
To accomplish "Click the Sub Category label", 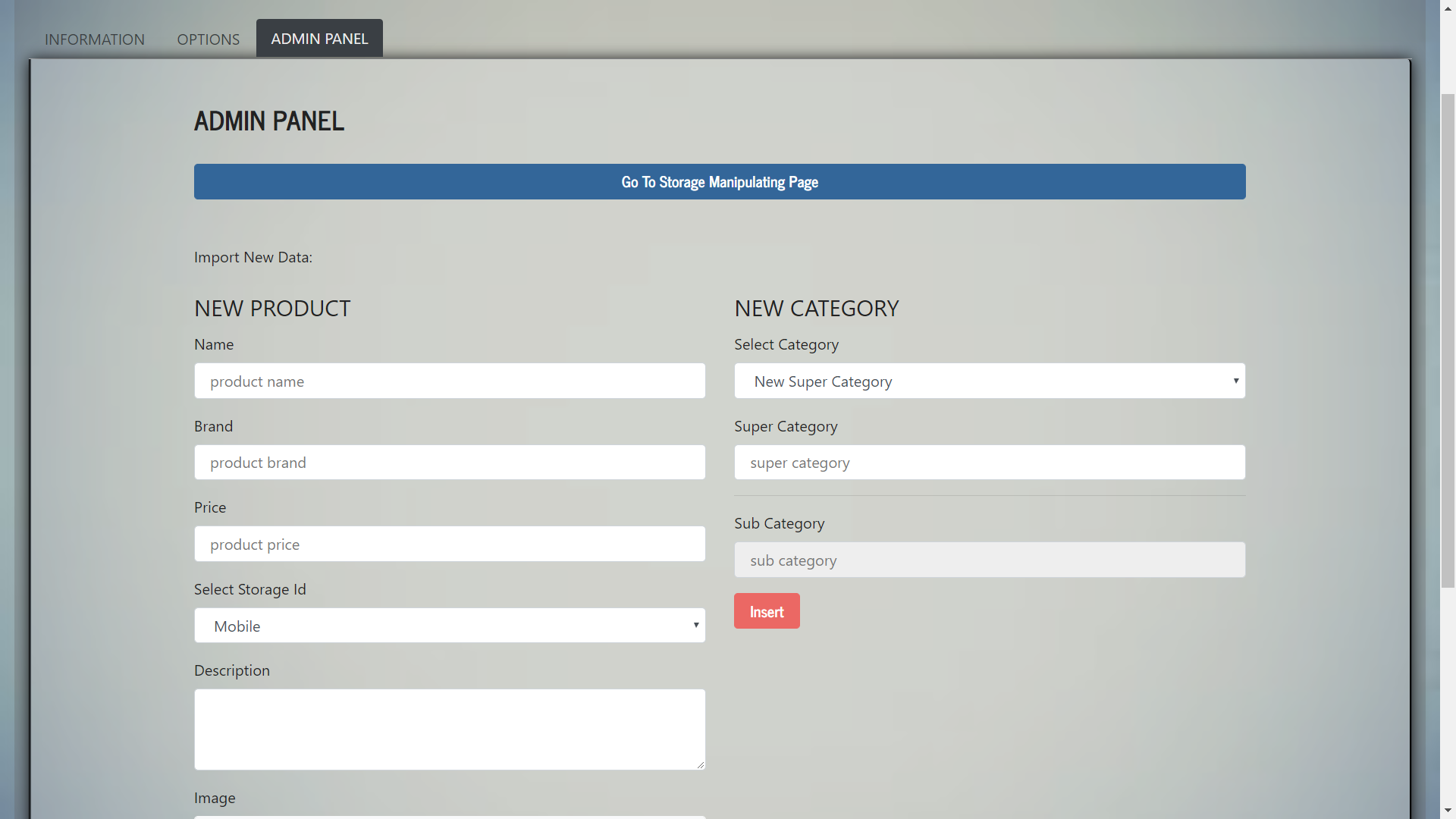I will tap(780, 523).
